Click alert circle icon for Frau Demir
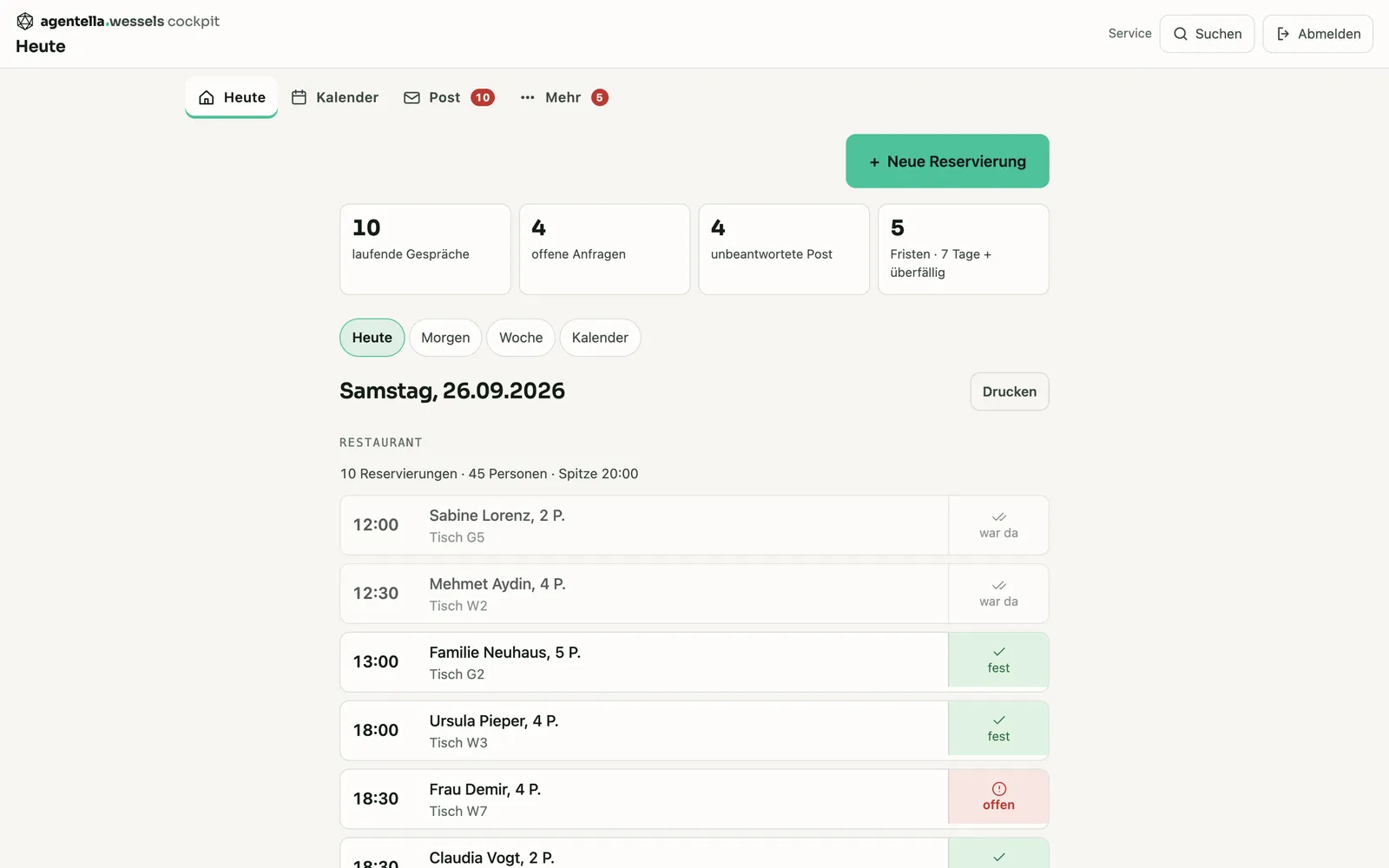 999,788
